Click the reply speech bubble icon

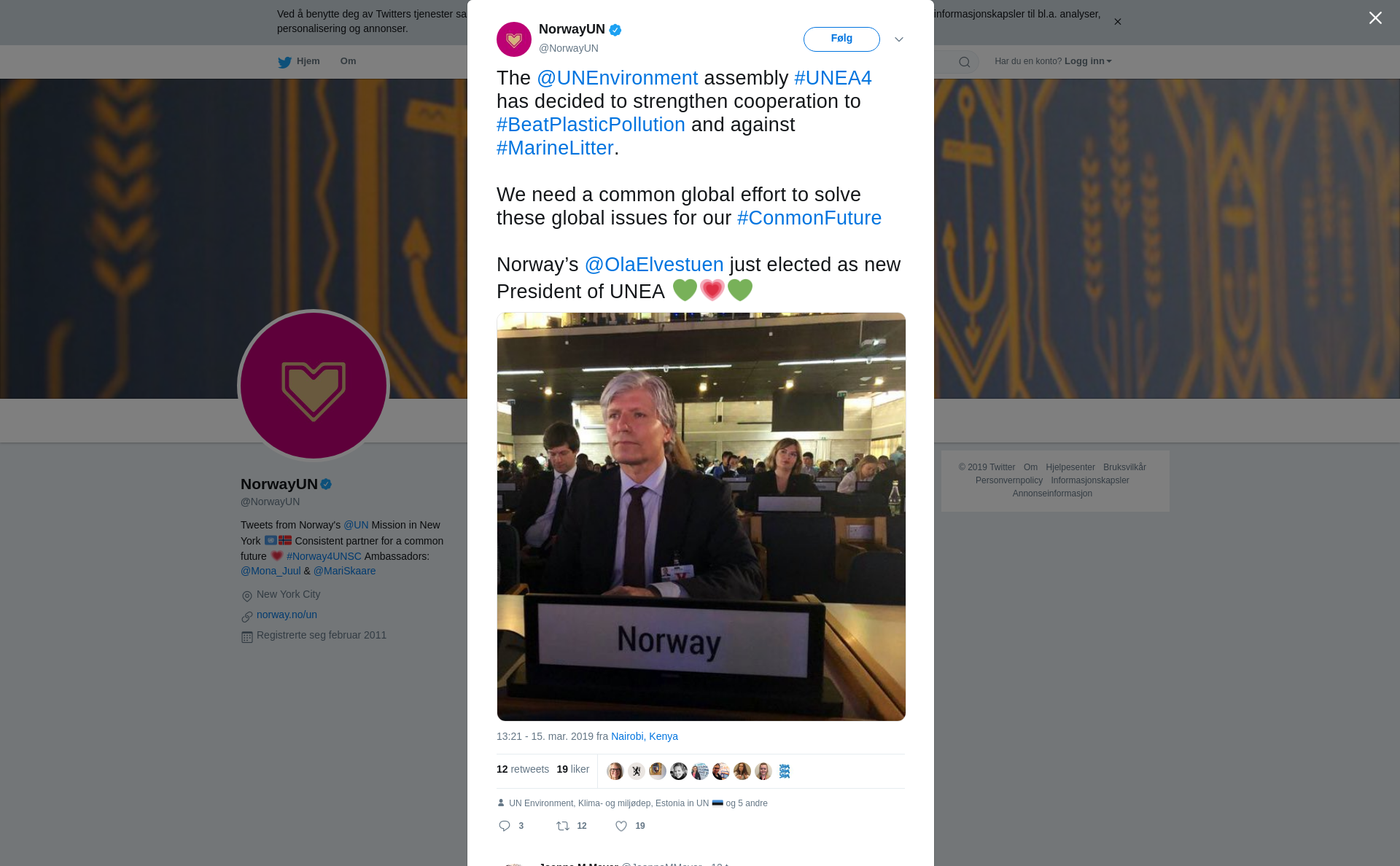pyautogui.click(x=505, y=826)
